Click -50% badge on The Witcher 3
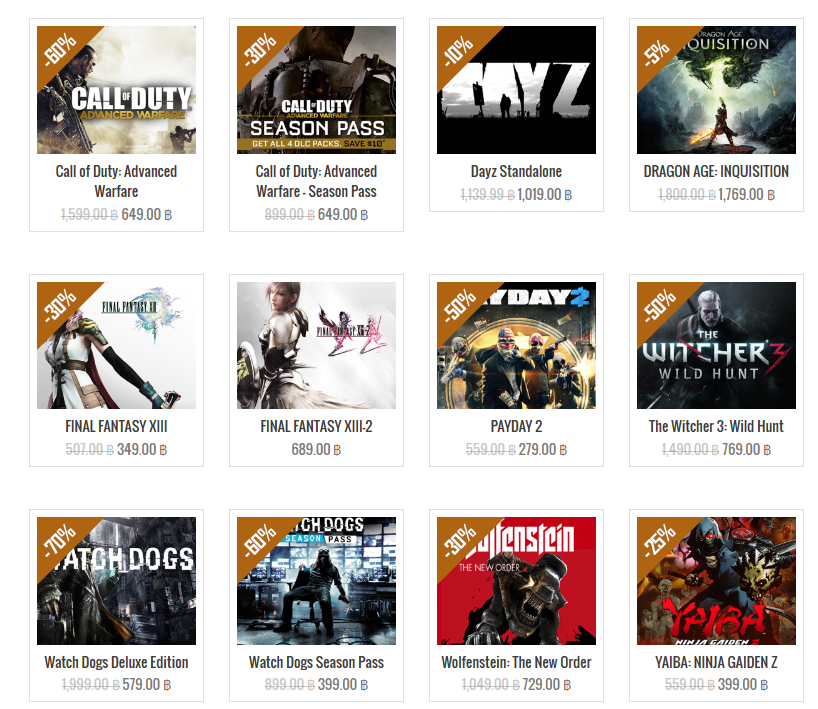The image size is (818, 709). click(659, 305)
